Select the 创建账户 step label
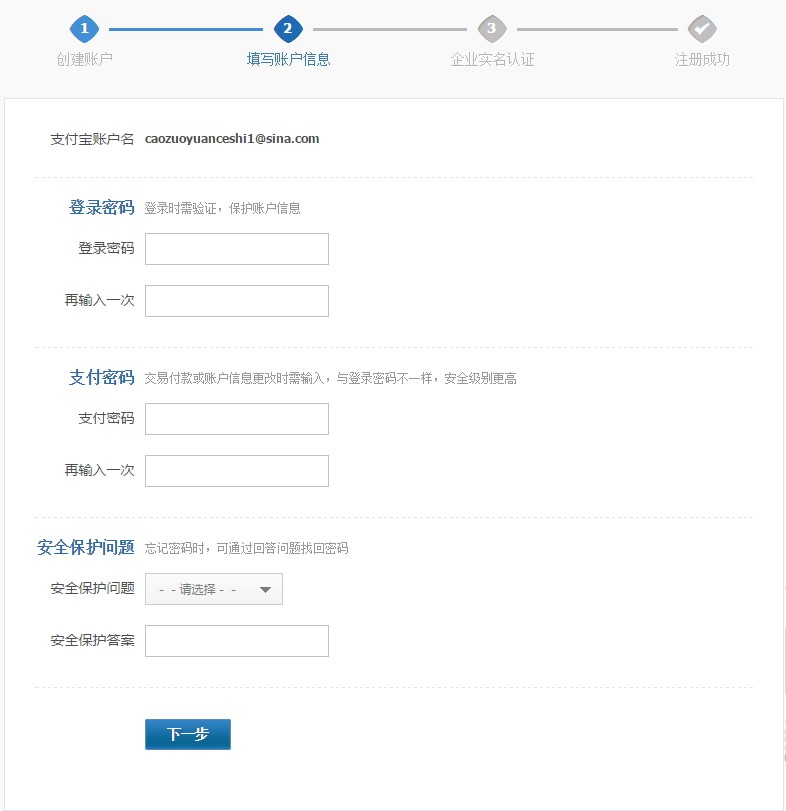This screenshot has height=811, width=786. 85,59
